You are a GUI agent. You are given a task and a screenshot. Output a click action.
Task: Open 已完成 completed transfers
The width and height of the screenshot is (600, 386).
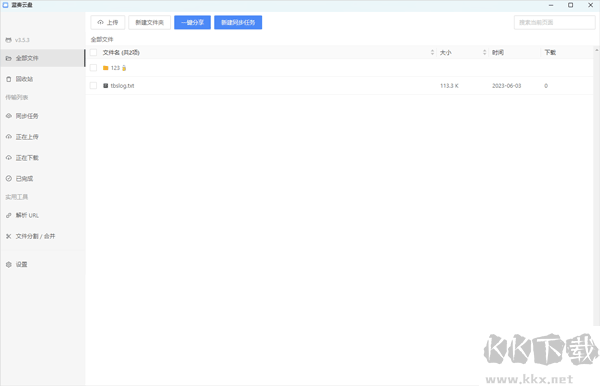coord(42,179)
